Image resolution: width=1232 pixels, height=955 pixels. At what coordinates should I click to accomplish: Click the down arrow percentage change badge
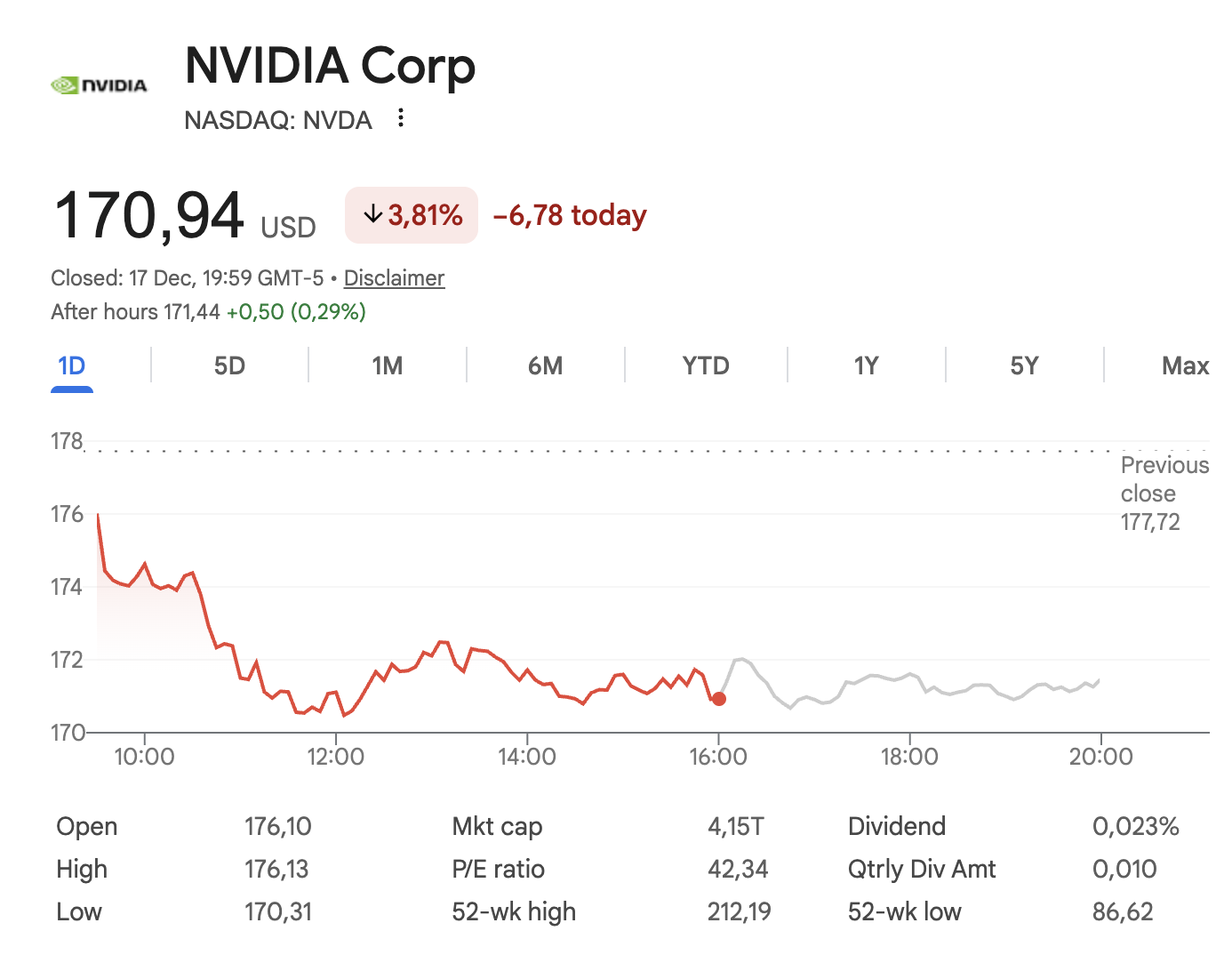pyautogui.click(x=412, y=215)
